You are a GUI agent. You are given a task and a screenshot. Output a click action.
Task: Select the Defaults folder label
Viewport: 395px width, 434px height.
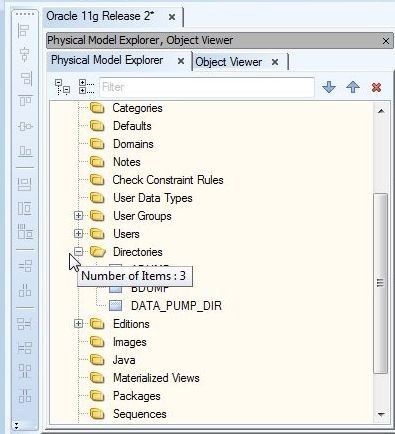coord(132,126)
